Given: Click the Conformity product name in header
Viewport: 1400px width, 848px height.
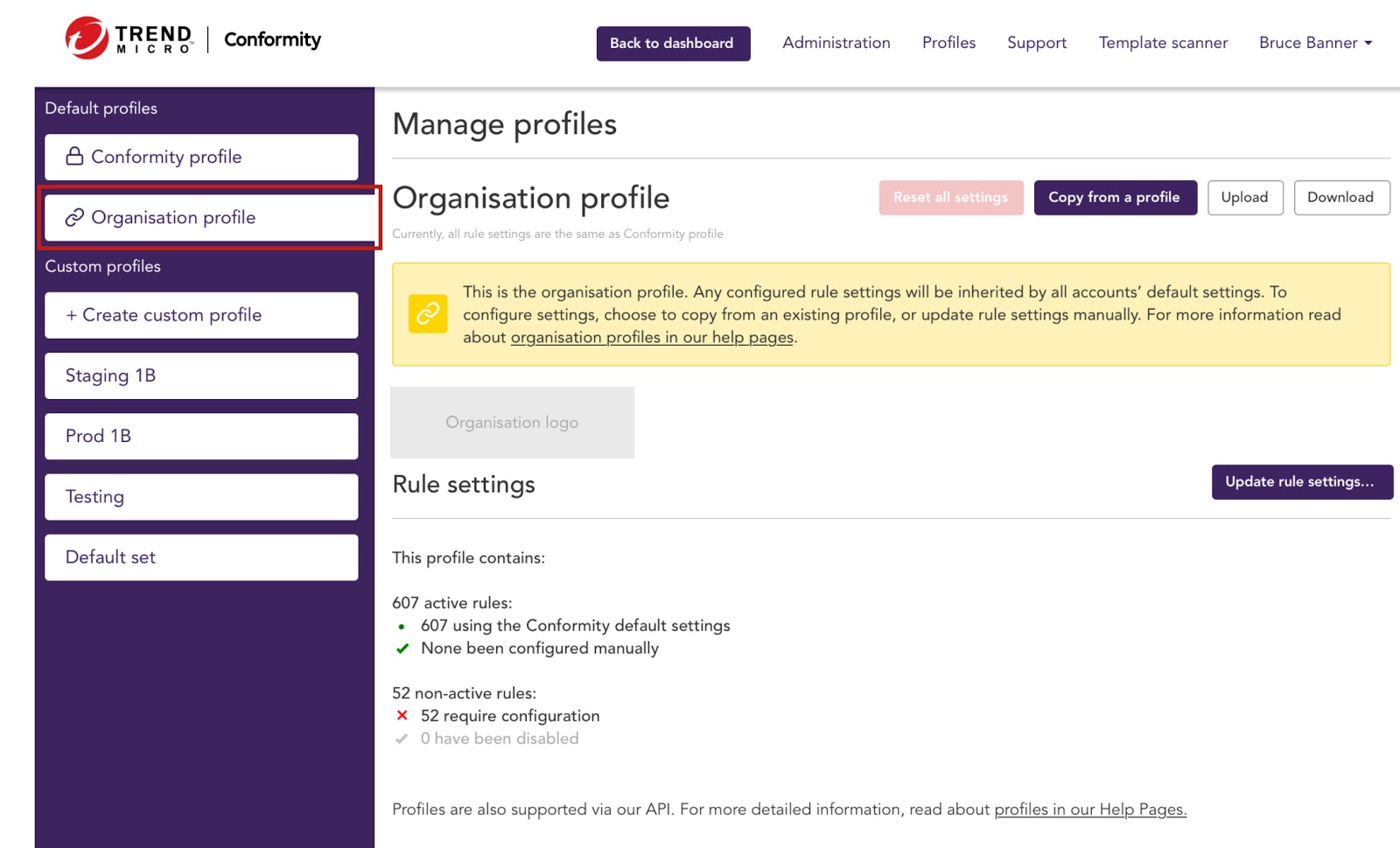Looking at the screenshot, I should coord(272,39).
